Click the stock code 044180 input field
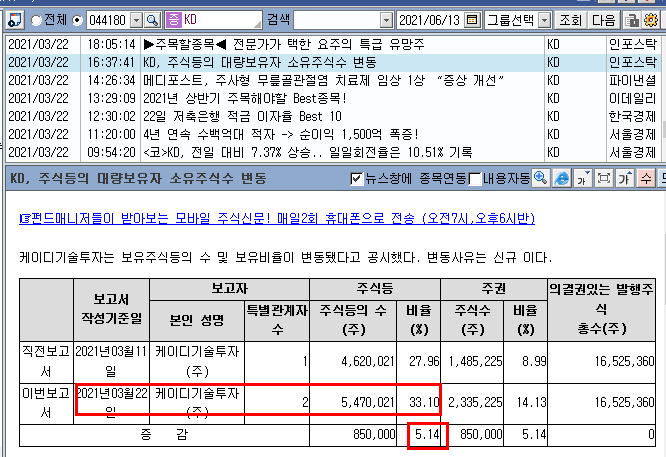 coord(108,20)
